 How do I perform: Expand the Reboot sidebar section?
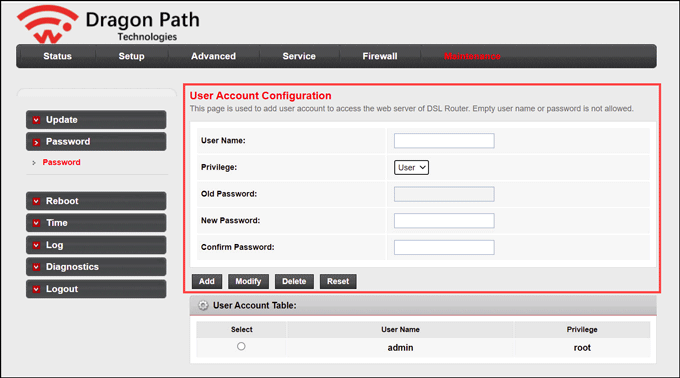[x=96, y=201]
